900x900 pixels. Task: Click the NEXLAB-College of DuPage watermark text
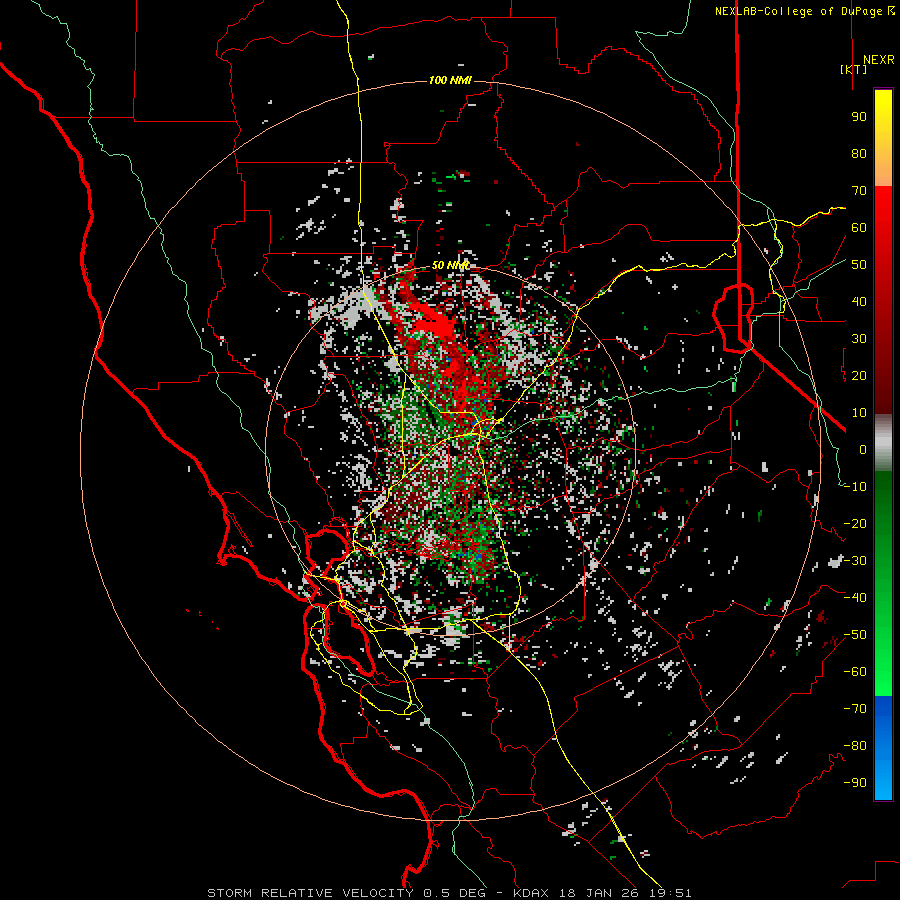pyautogui.click(x=805, y=11)
